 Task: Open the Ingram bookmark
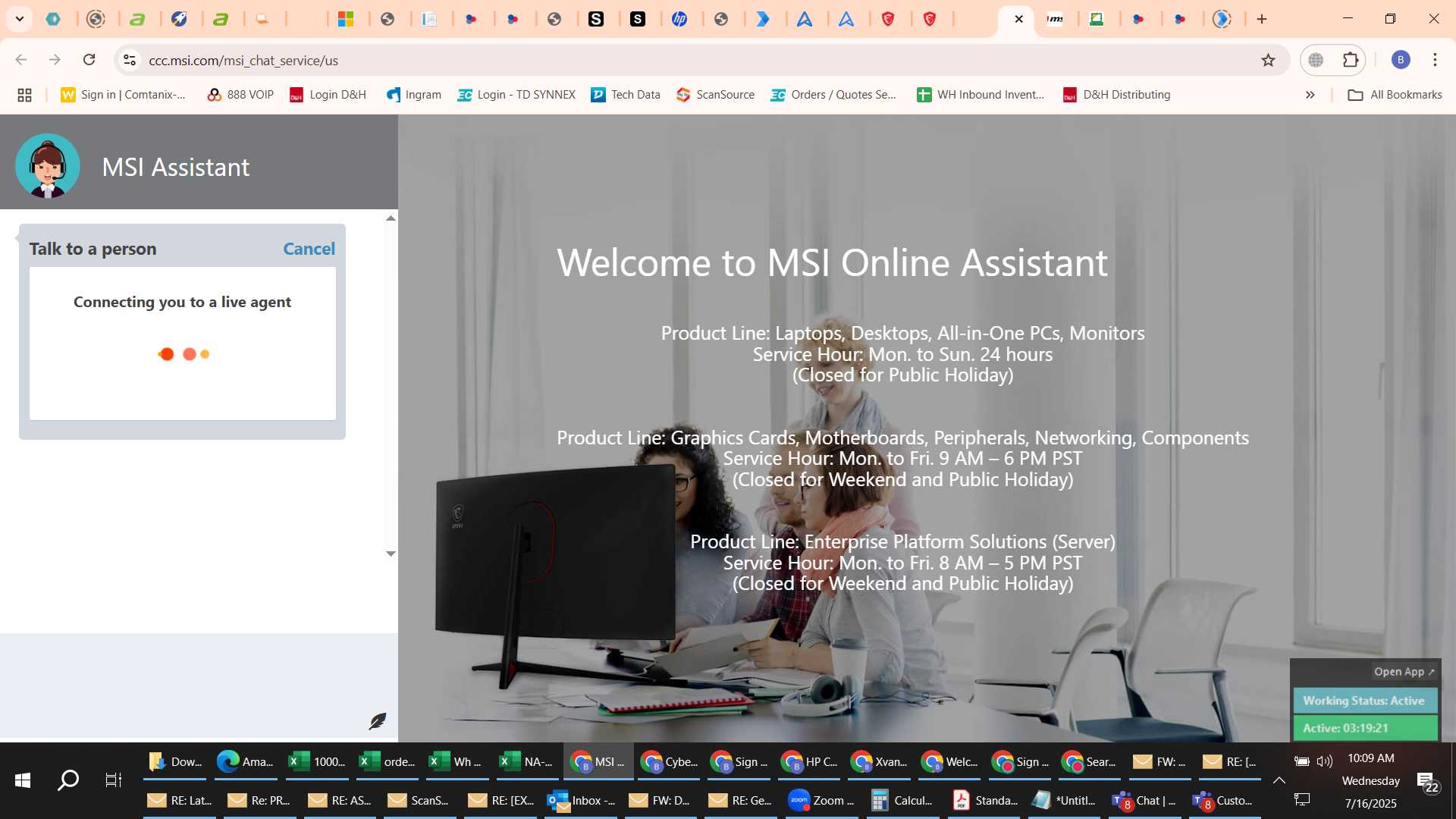tap(414, 95)
